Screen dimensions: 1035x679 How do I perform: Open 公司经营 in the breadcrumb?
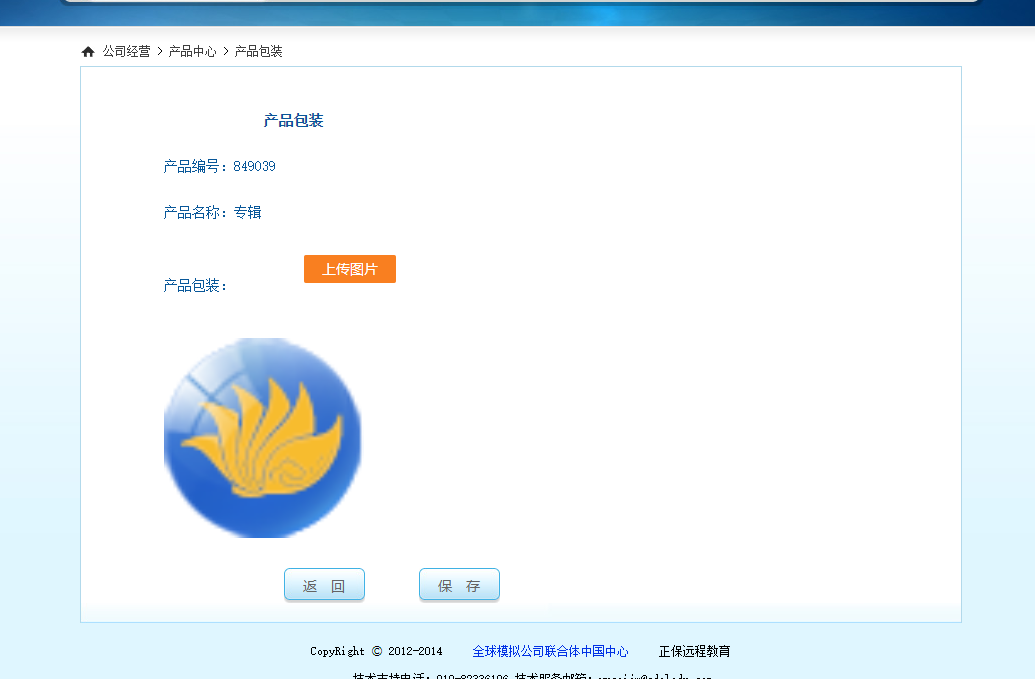tap(126, 52)
